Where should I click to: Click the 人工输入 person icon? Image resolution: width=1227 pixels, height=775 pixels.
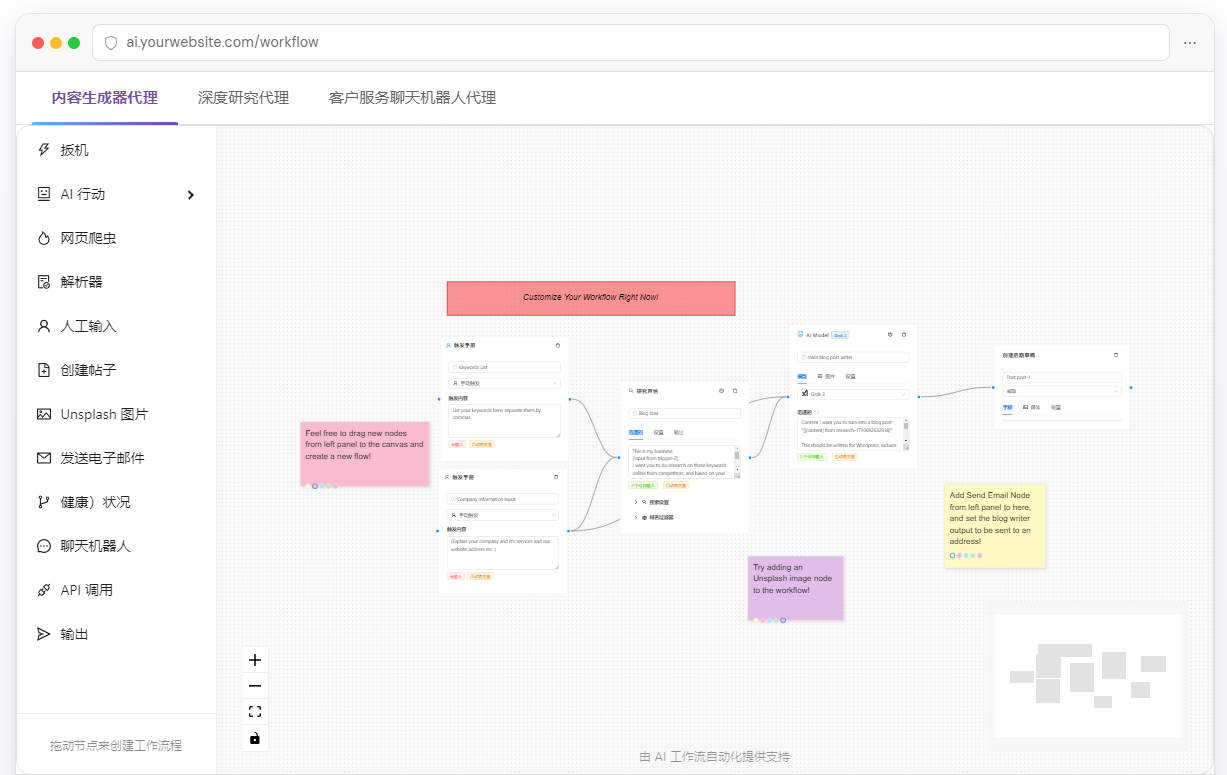tap(43, 326)
